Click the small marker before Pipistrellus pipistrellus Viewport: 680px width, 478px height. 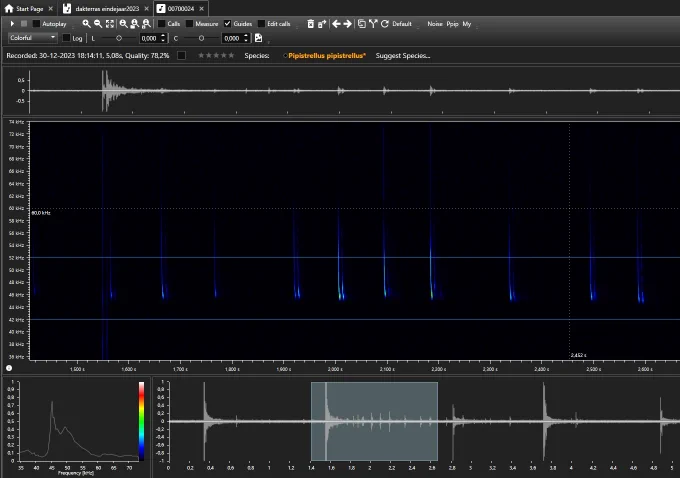[x=285, y=56]
